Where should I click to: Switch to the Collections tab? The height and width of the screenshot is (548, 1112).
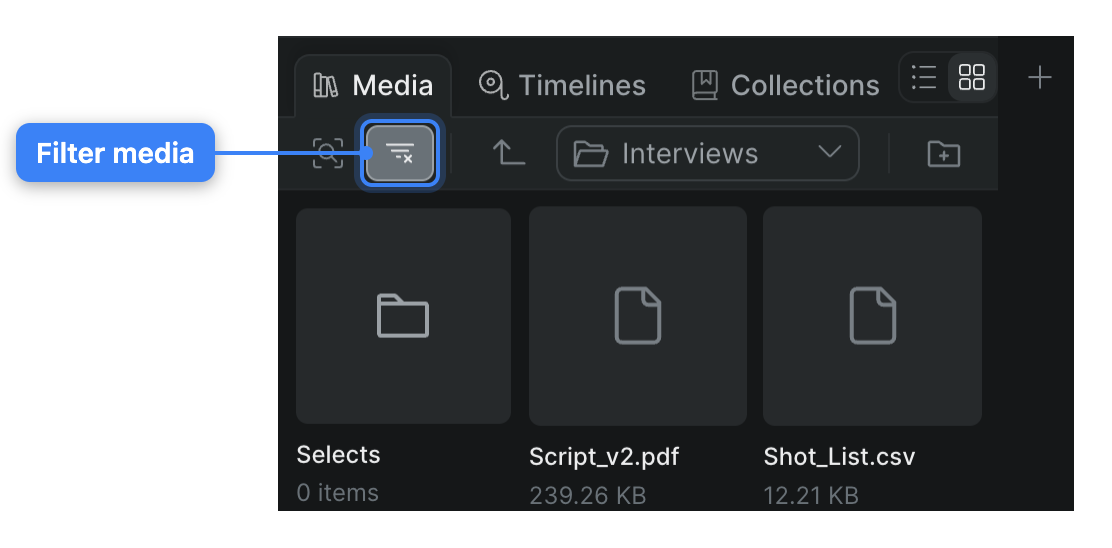point(786,85)
